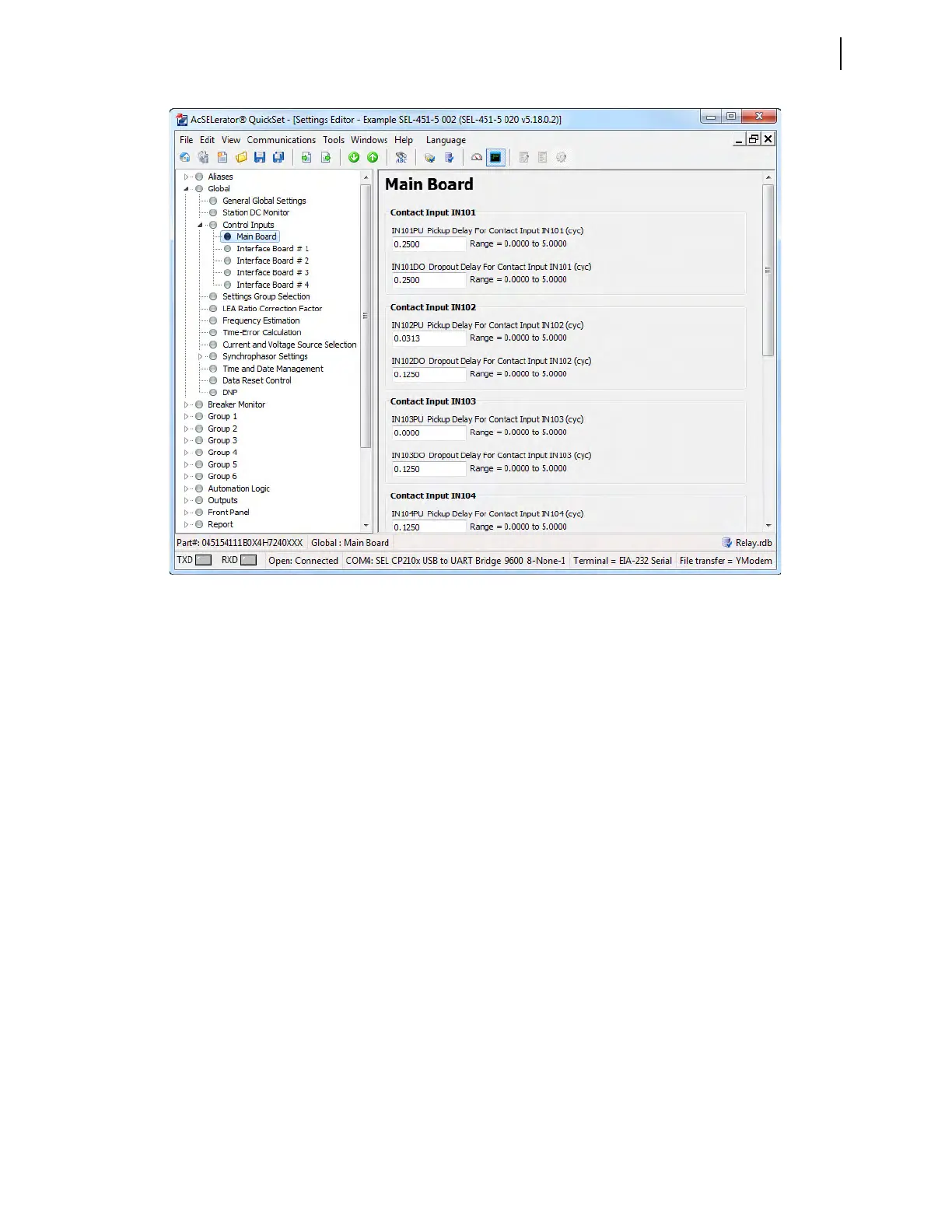Screen dimensions: 952x1232
Task: Select Frequency Estimation item
Action: click(261, 320)
